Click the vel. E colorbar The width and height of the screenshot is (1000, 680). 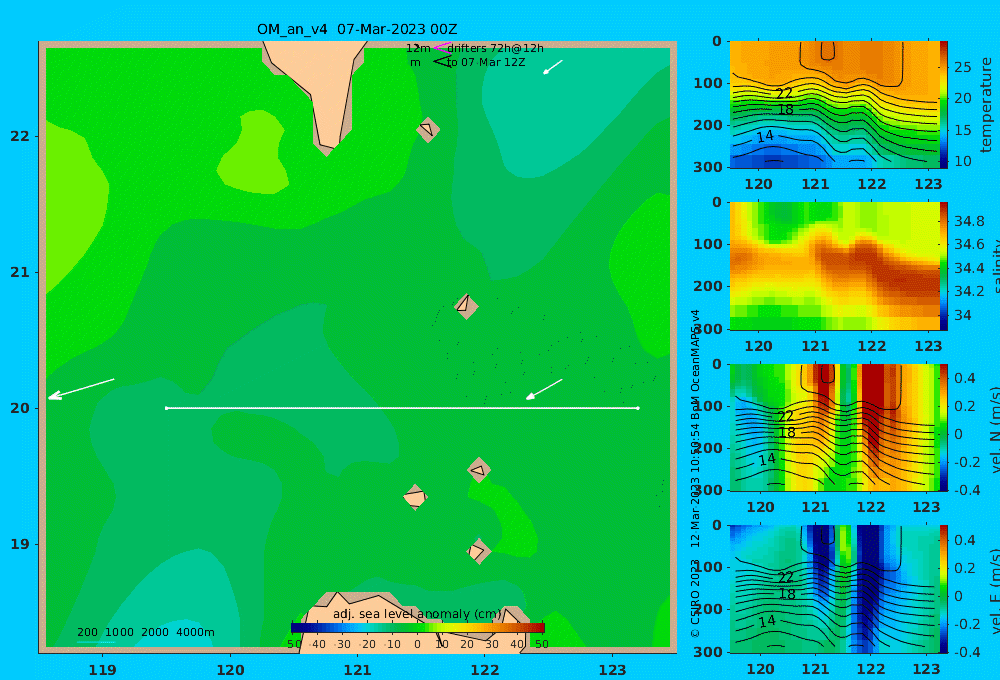point(943,589)
